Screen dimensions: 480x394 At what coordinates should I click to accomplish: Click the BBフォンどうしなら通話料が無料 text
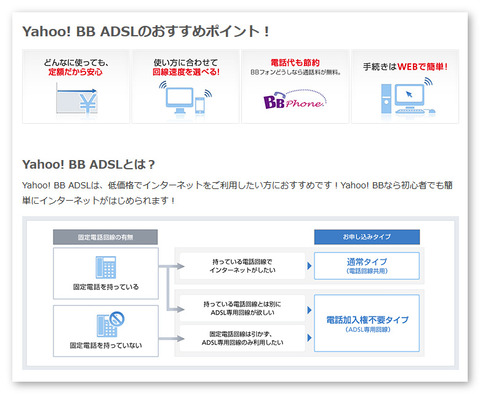pyautogui.click(x=295, y=72)
